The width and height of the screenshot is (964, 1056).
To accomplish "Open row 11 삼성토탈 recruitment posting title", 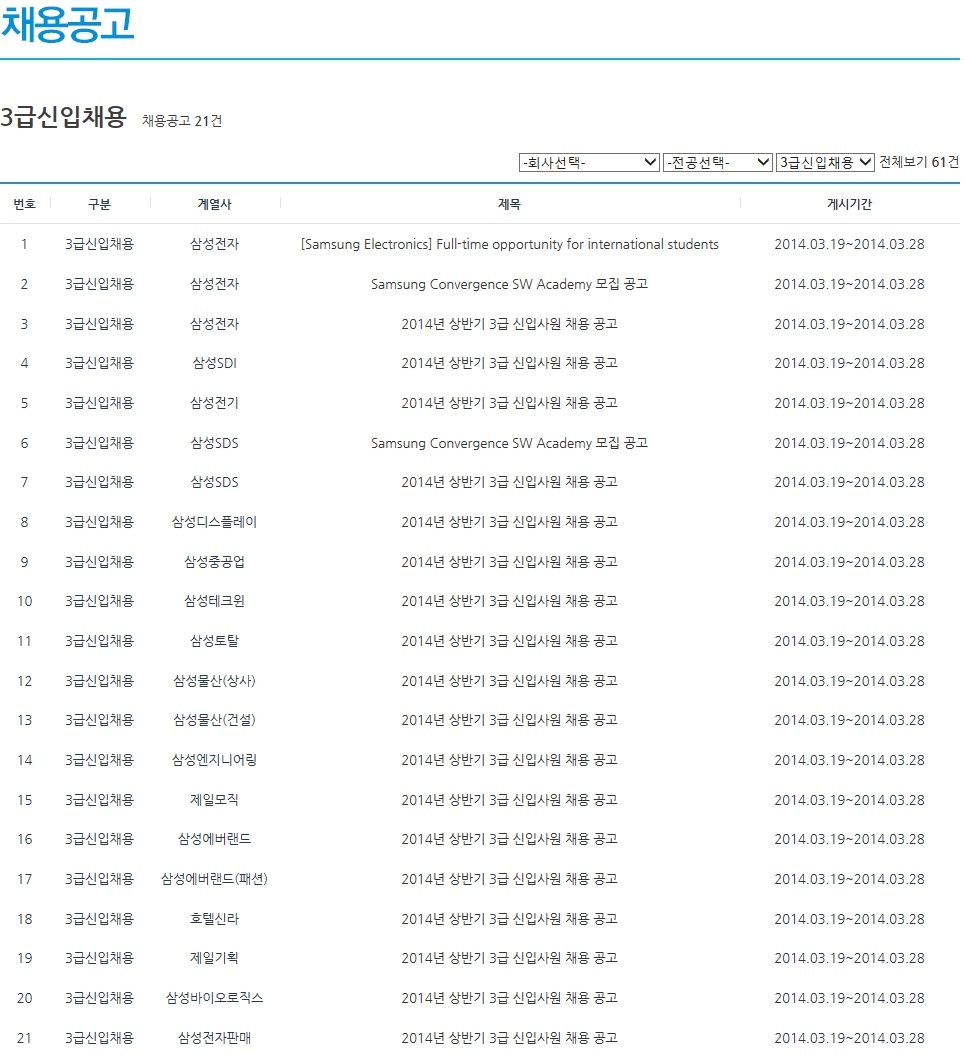I will tap(509, 641).
